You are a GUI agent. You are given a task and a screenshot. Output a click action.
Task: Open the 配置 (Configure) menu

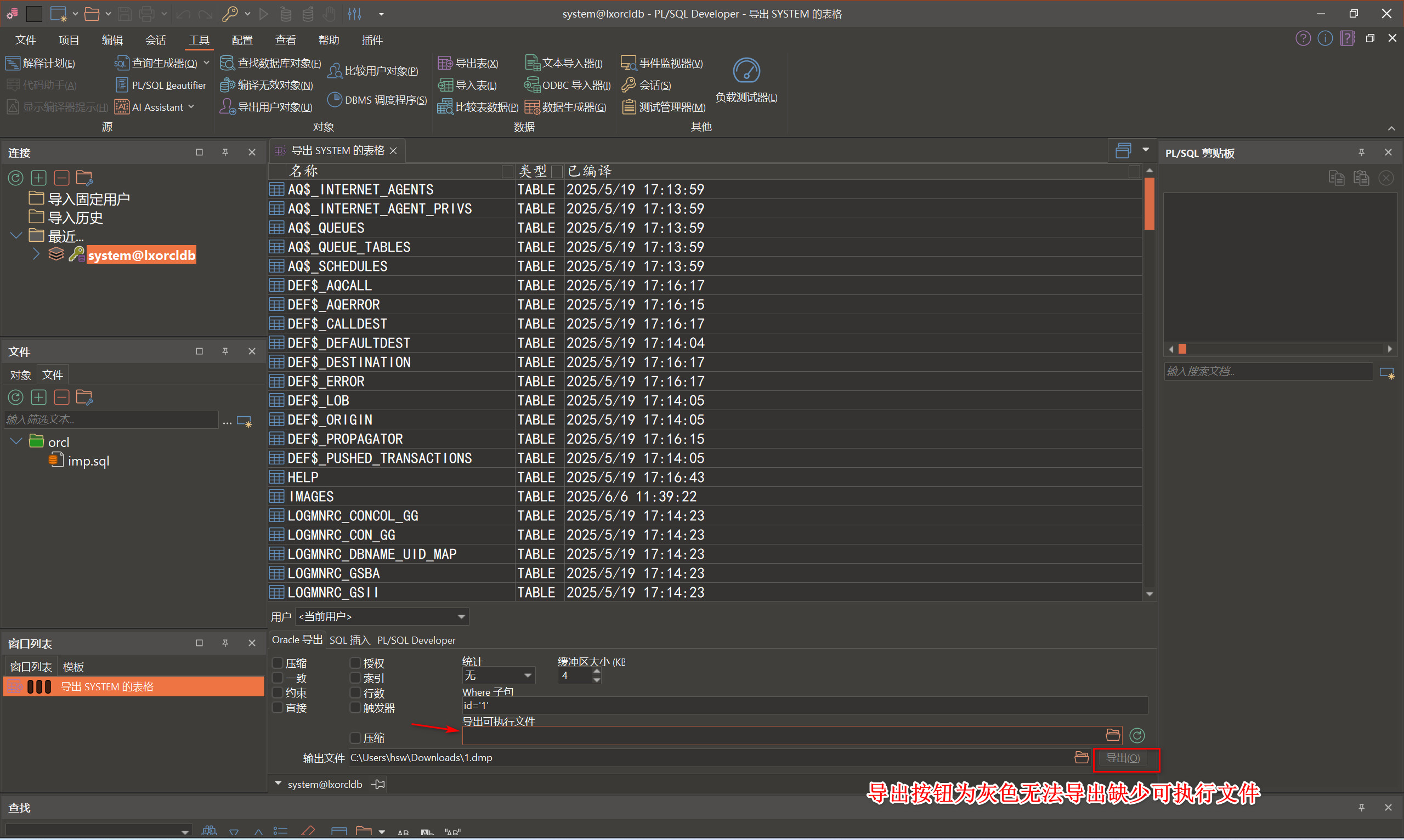pyautogui.click(x=242, y=40)
